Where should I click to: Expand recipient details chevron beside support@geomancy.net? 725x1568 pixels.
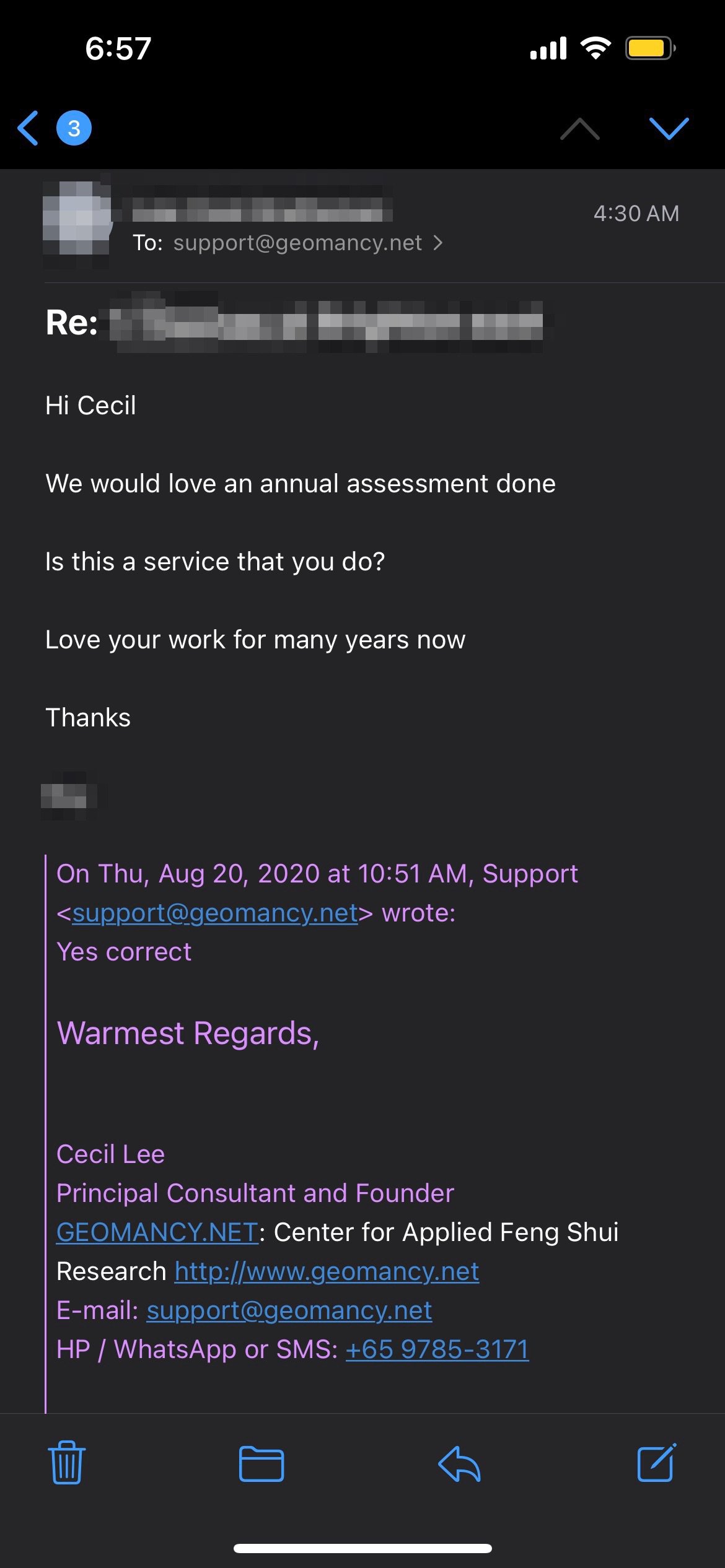click(438, 243)
